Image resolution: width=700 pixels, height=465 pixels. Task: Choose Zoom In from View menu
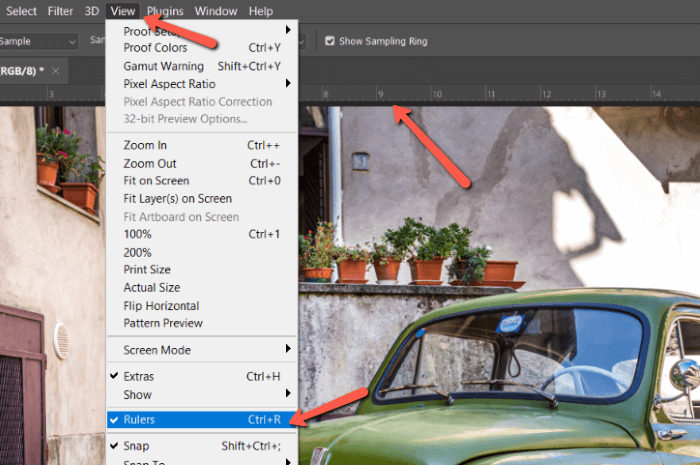point(145,145)
